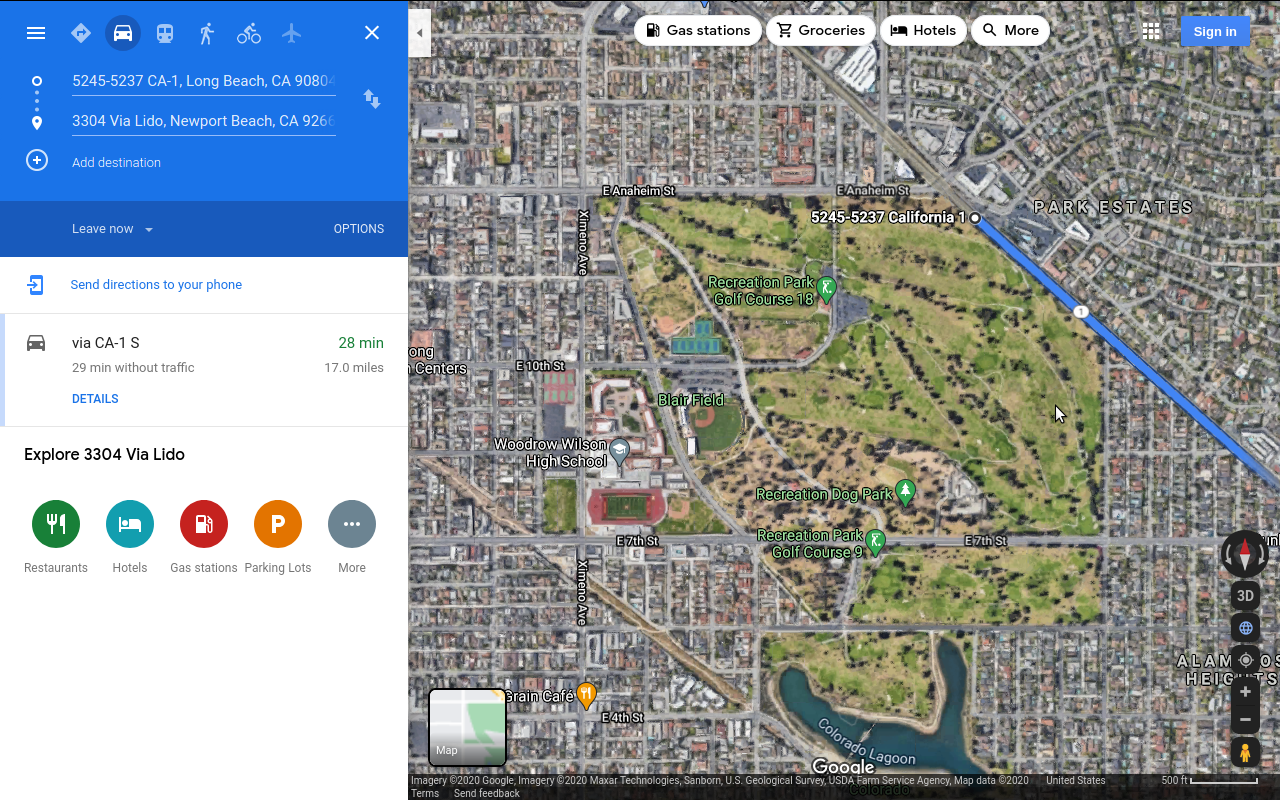
Task: Open Send feedback link
Action: tap(487, 793)
